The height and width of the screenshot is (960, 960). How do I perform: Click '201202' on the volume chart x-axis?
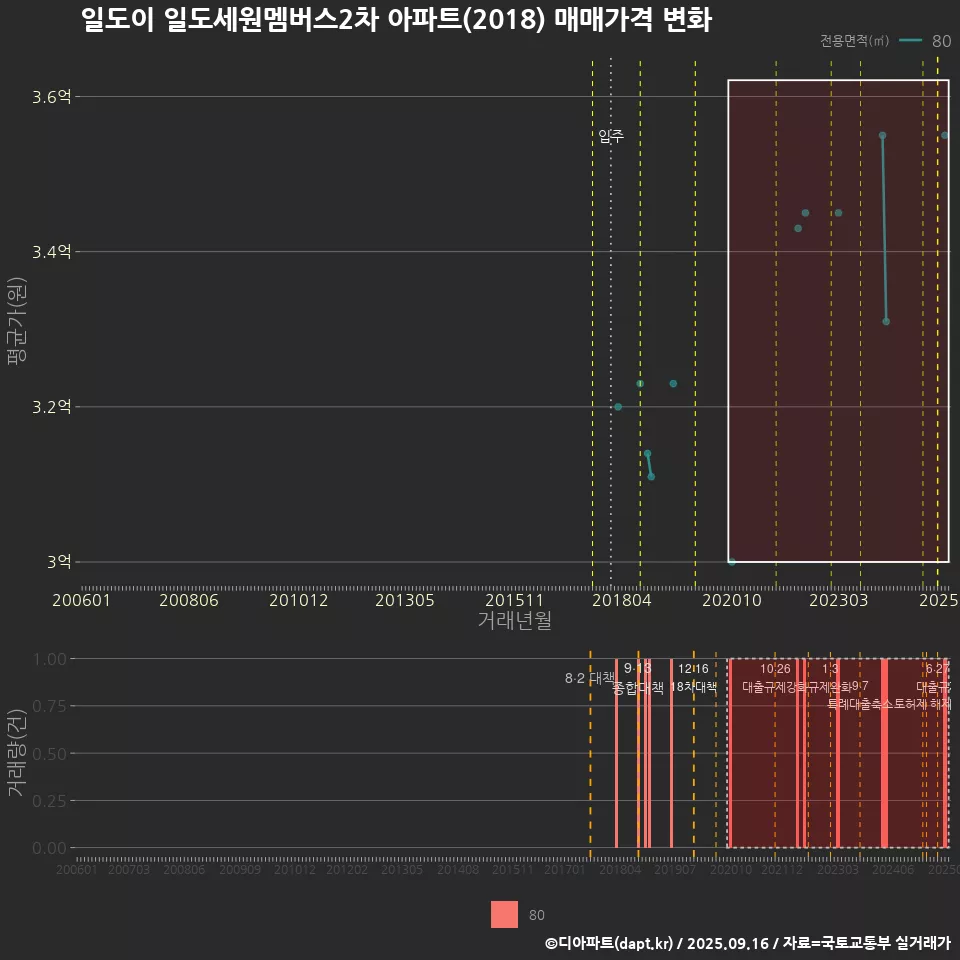[347, 869]
